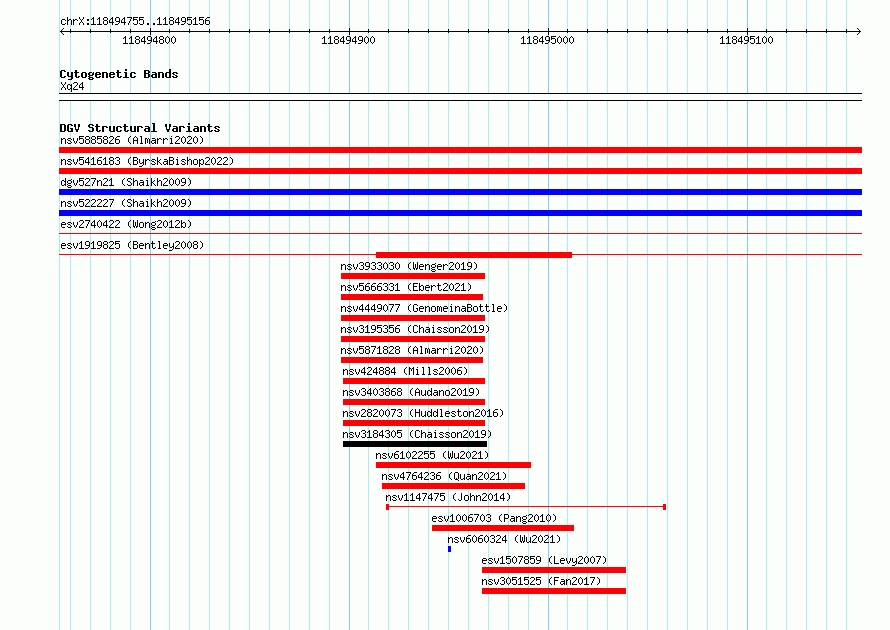Open nsv5871828 (Almarri2020) label
Viewport: 890px width, 630px height.
[412, 350]
